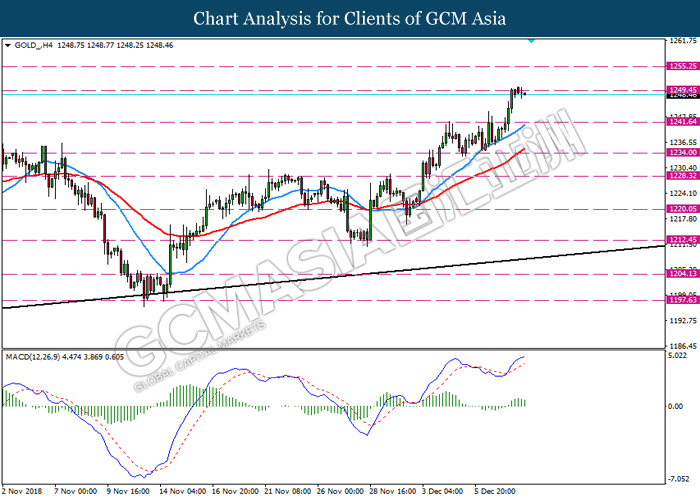Click the Chart Analysis for Clients header title
700x500 pixels.
(x=350, y=19)
